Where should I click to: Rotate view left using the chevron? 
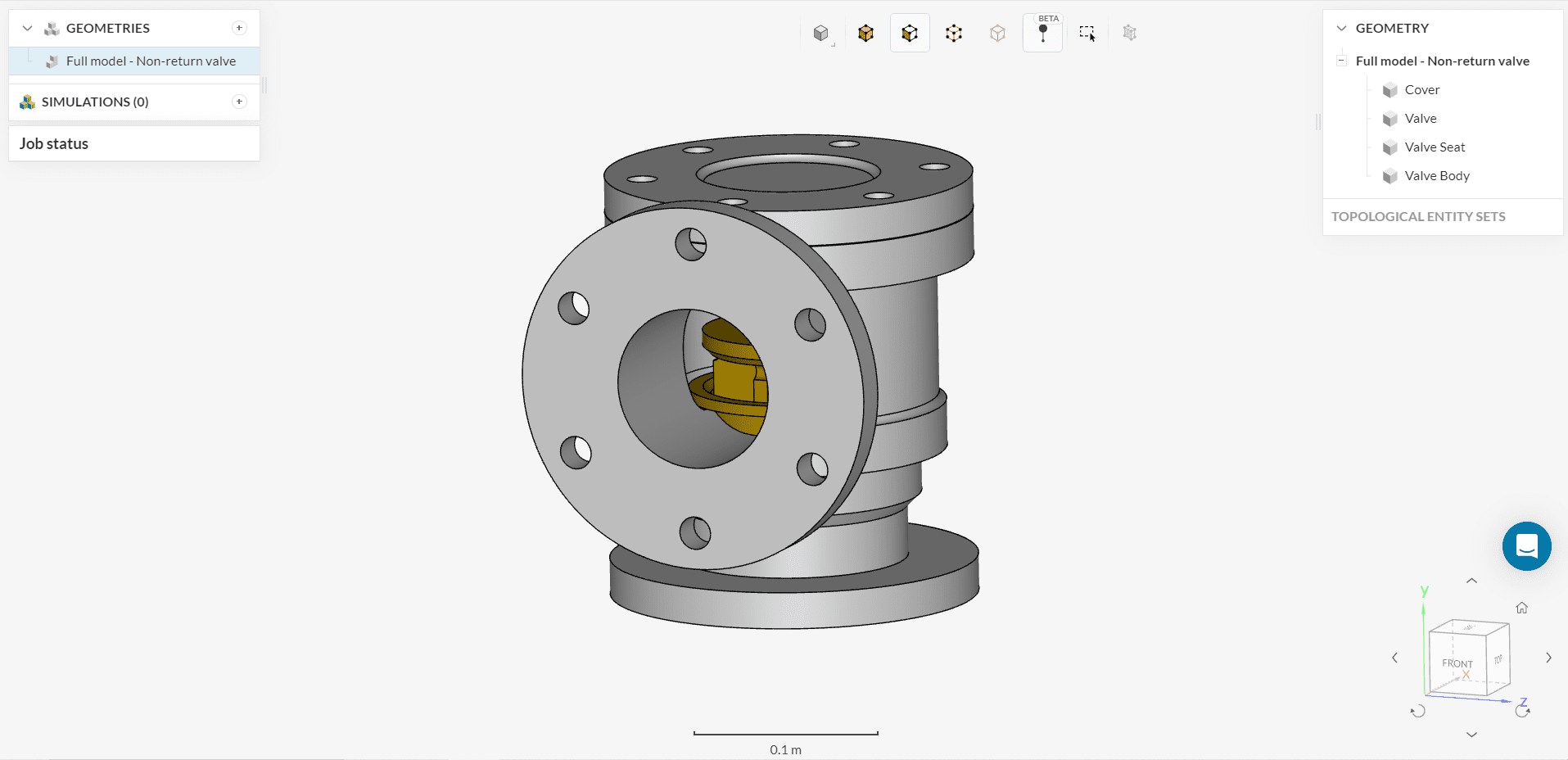[1395, 658]
